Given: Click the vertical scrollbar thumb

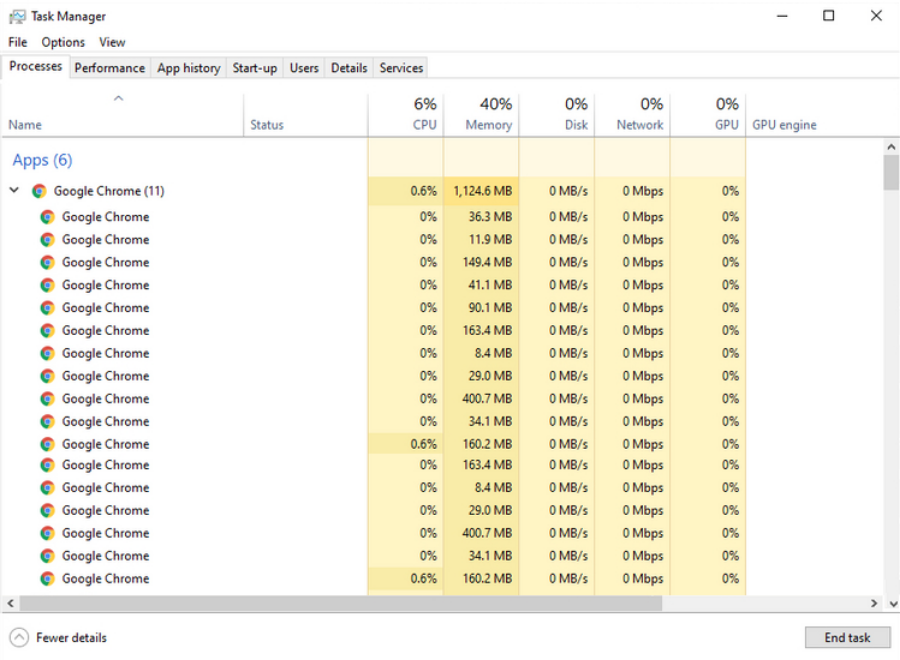Looking at the screenshot, I should [x=891, y=172].
